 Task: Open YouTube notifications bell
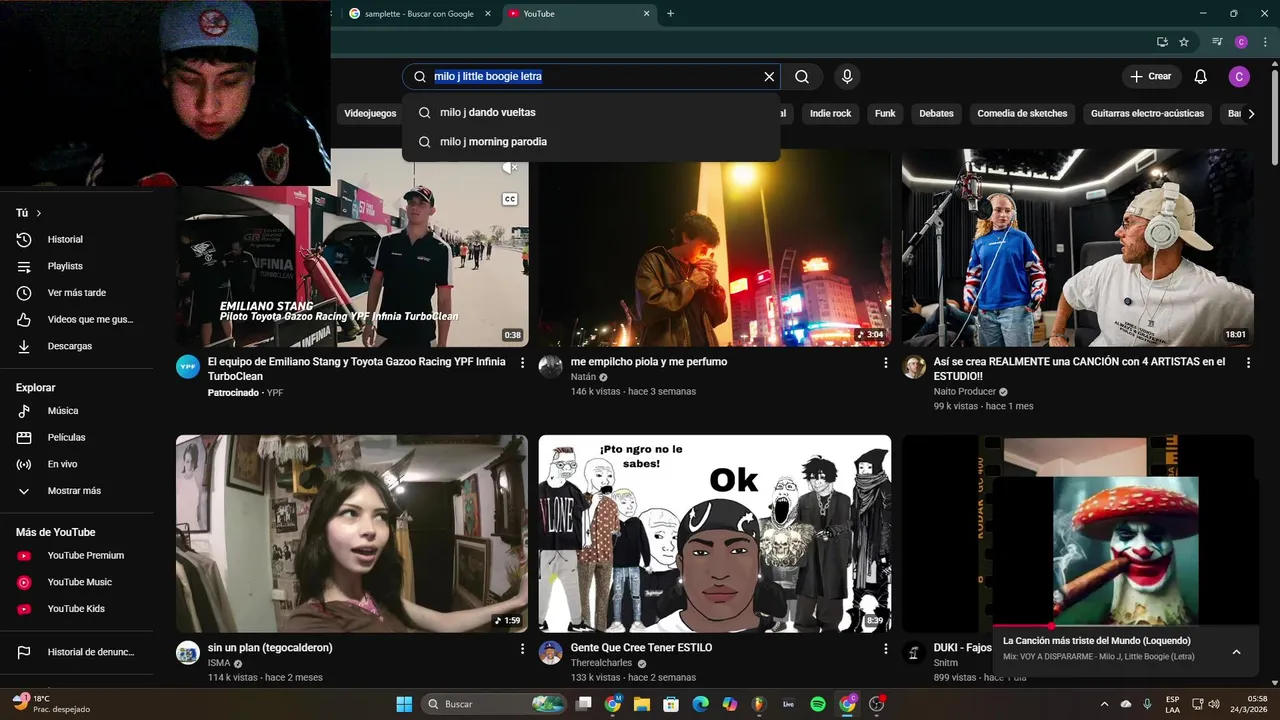click(1201, 76)
